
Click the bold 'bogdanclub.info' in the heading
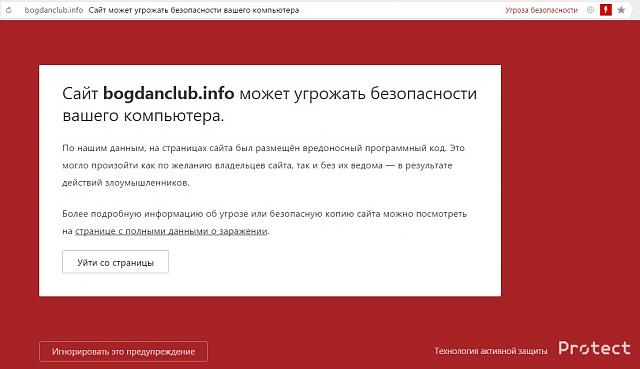pos(169,93)
